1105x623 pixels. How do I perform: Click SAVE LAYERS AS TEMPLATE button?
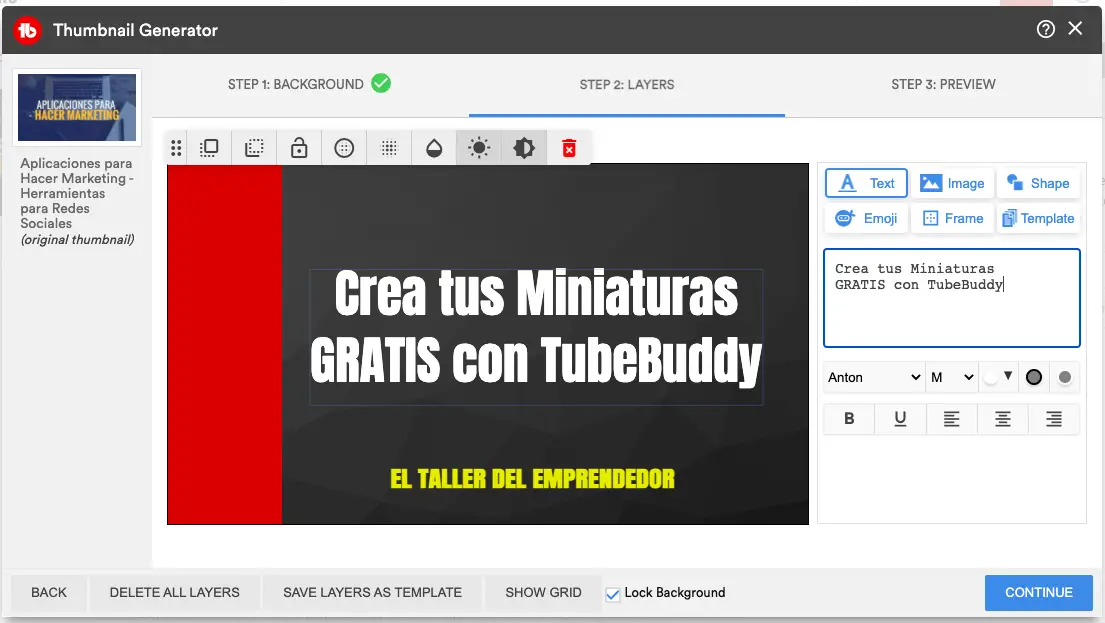tap(372, 593)
